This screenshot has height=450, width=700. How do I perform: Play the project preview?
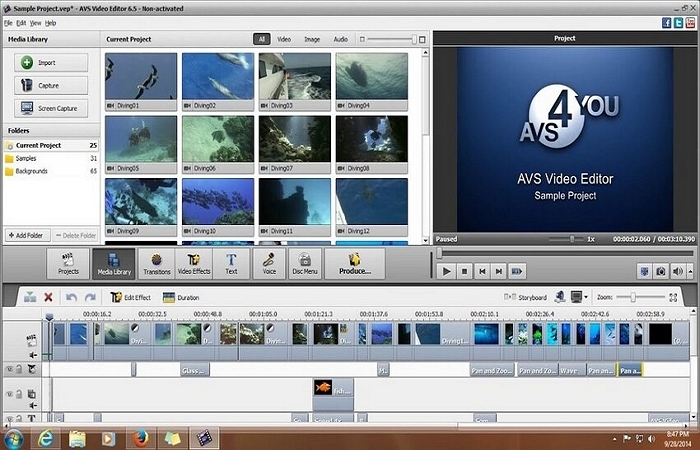[446, 271]
